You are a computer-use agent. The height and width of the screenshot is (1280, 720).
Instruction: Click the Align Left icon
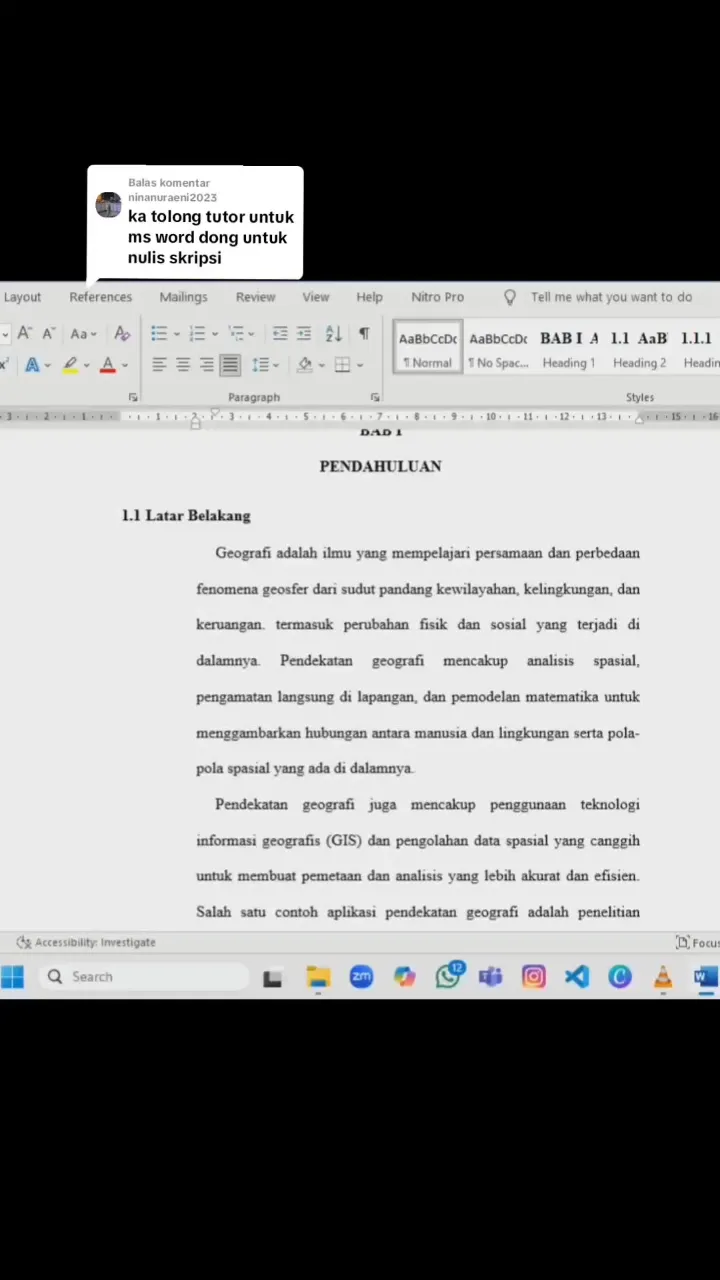click(x=160, y=365)
